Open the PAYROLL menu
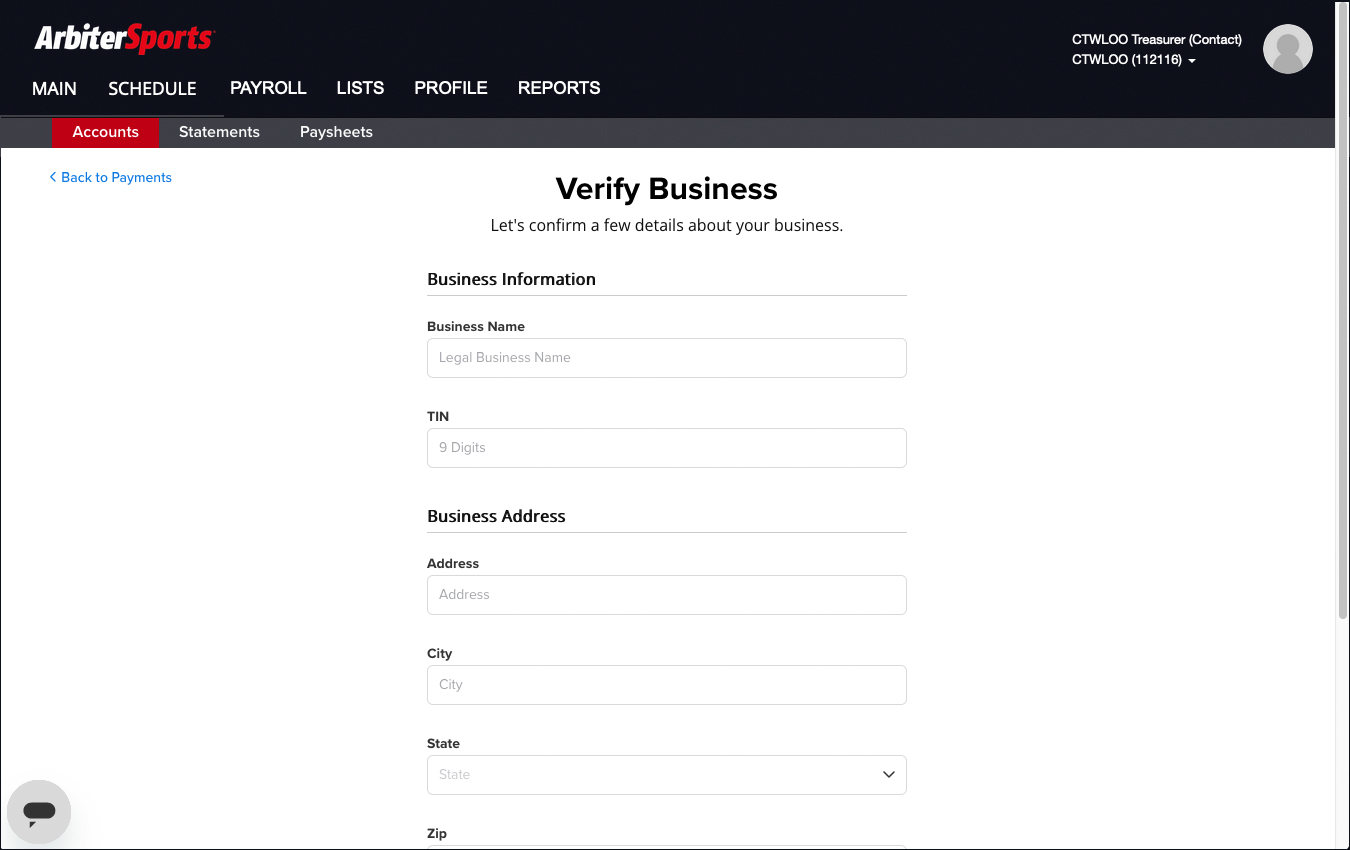 [268, 88]
